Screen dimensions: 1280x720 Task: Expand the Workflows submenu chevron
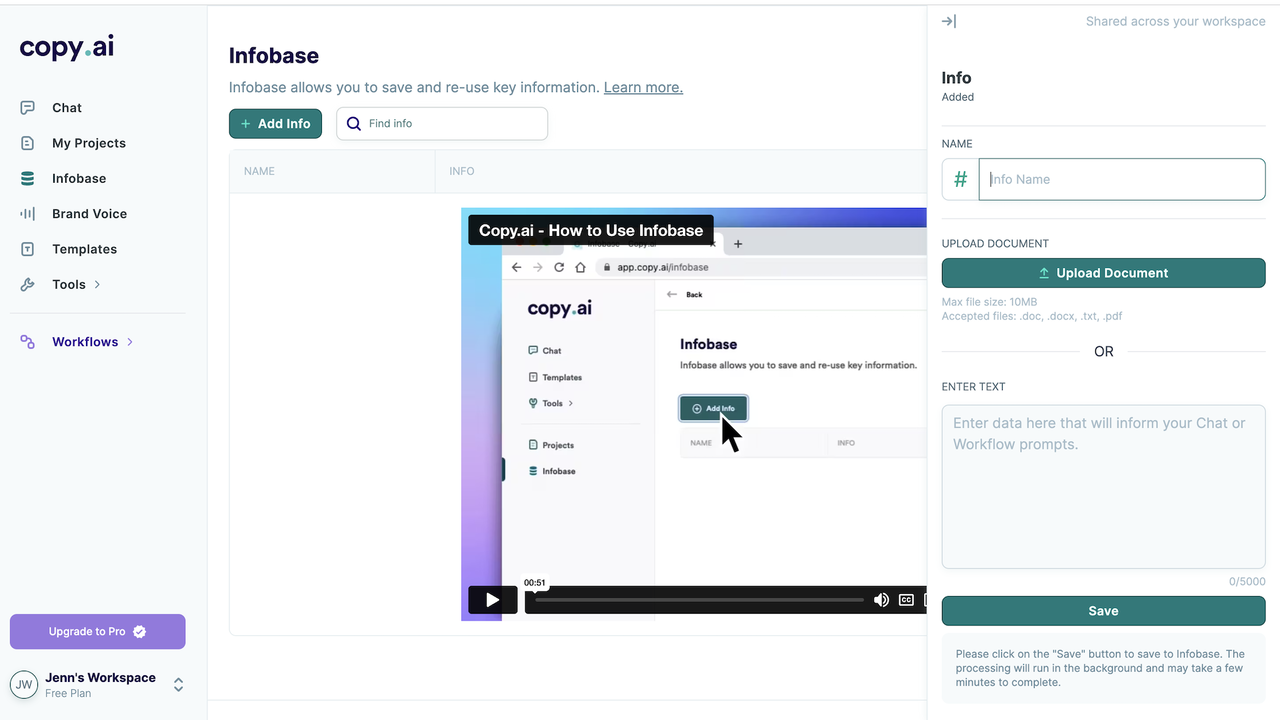[x=130, y=342]
